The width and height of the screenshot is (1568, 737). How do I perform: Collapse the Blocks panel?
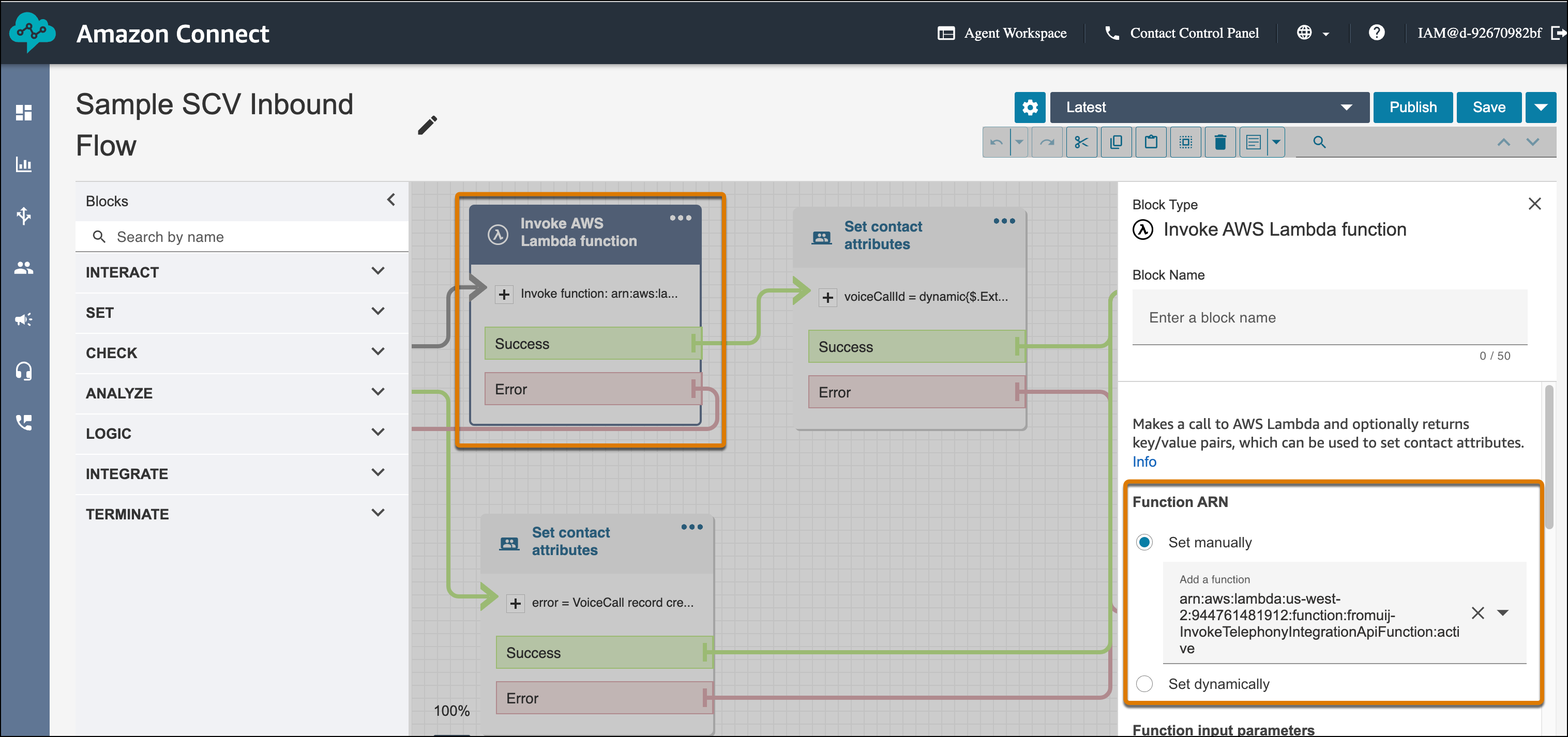[391, 200]
